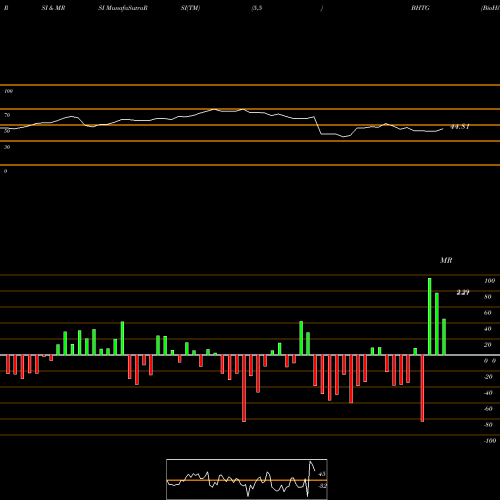This screenshot has width=500, height=500.
Task: Click the MR axis label -60
Action: point(488,409)
